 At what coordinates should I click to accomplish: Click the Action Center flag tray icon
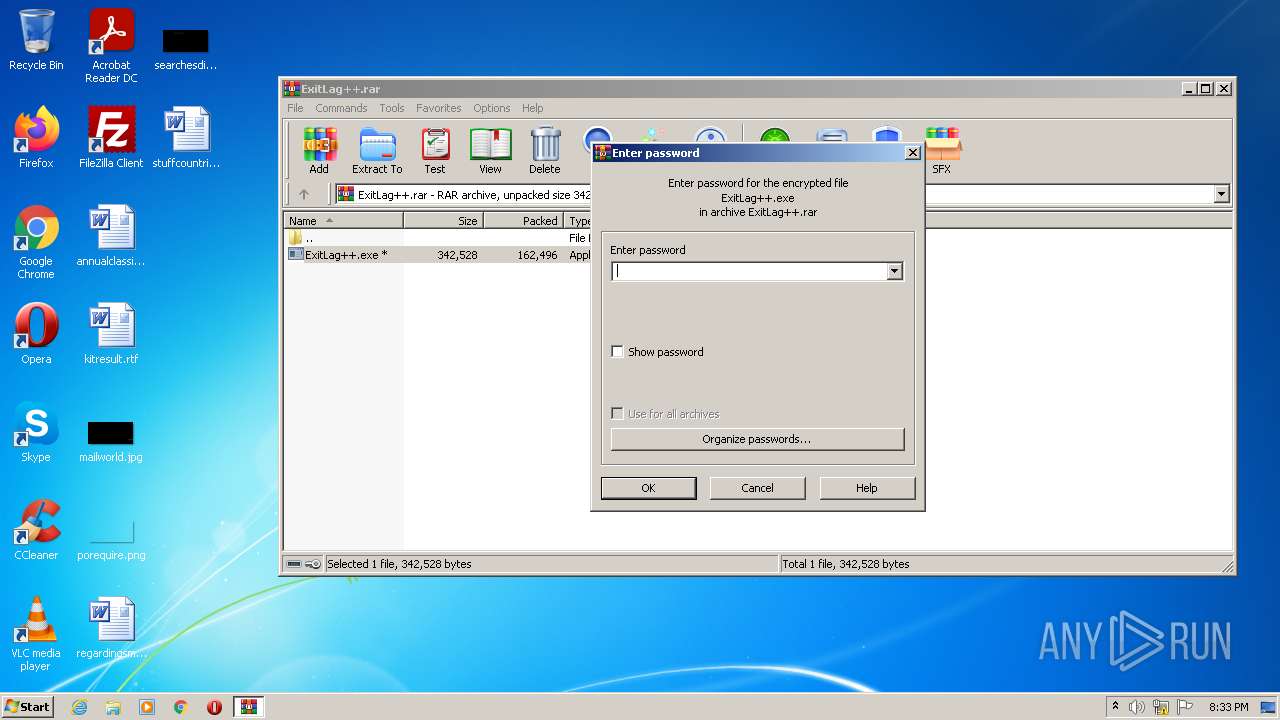coord(1185,707)
